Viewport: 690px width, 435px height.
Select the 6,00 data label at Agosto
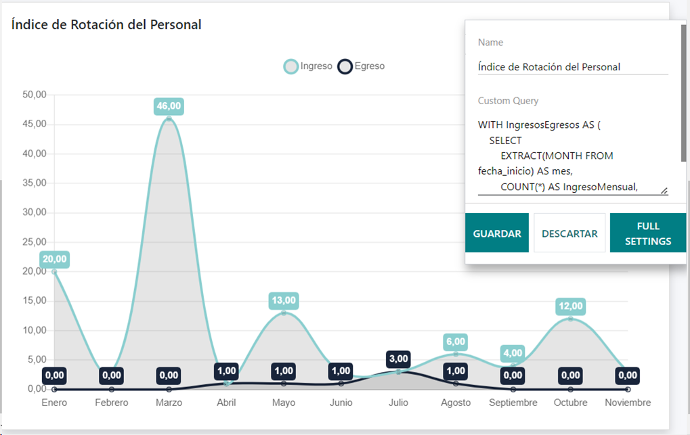point(456,341)
